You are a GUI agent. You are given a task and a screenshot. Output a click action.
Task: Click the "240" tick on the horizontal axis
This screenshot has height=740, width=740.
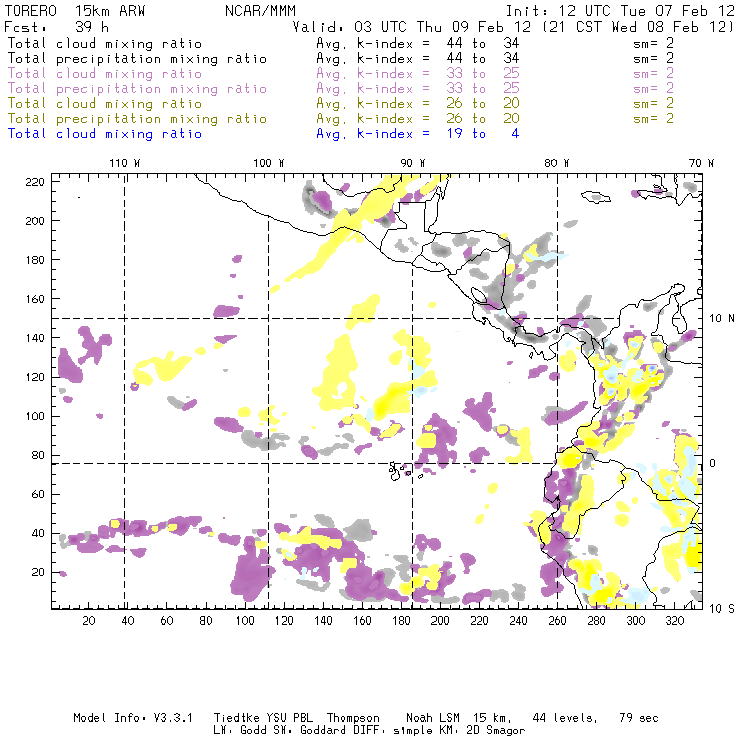coord(518,621)
